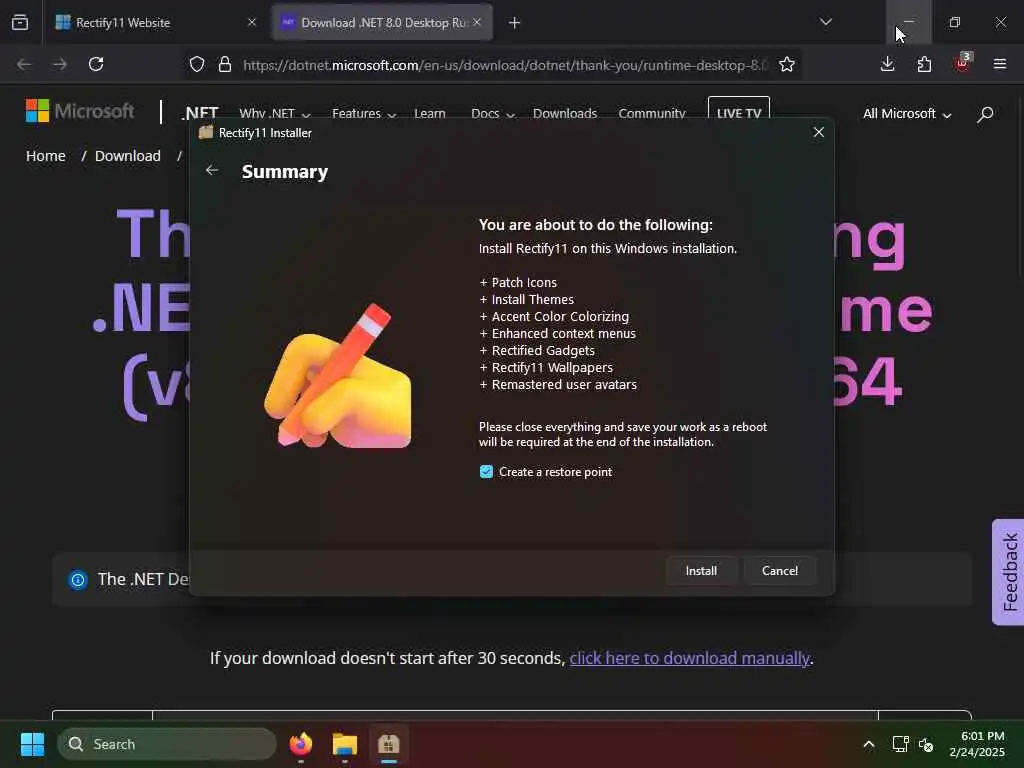Viewport: 1024px width, 768px height.
Task: Open the Community navigation item
Action: 652,114
